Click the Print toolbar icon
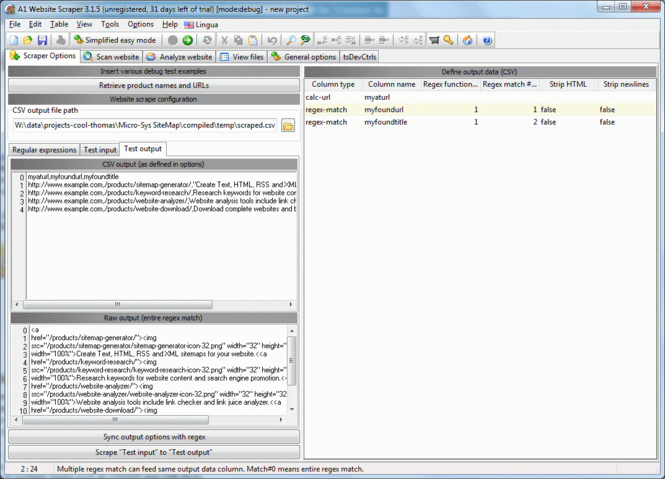The image size is (665, 479). click(61, 40)
